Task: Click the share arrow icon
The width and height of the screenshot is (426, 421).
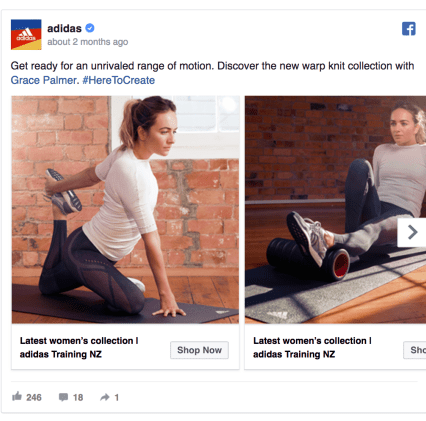Action: (x=105, y=397)
